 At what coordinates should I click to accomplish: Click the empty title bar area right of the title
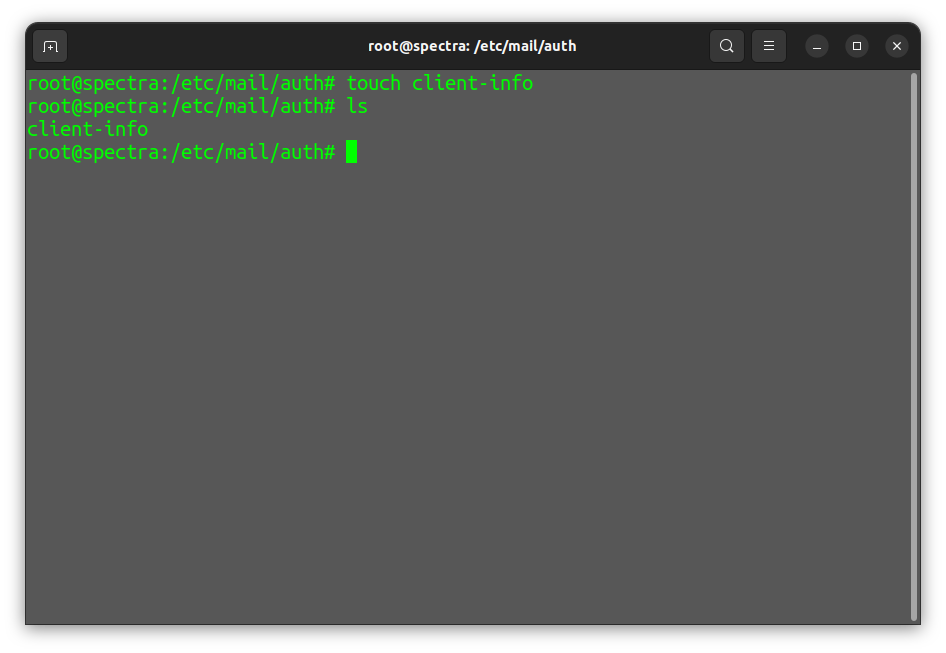point(643,46)
